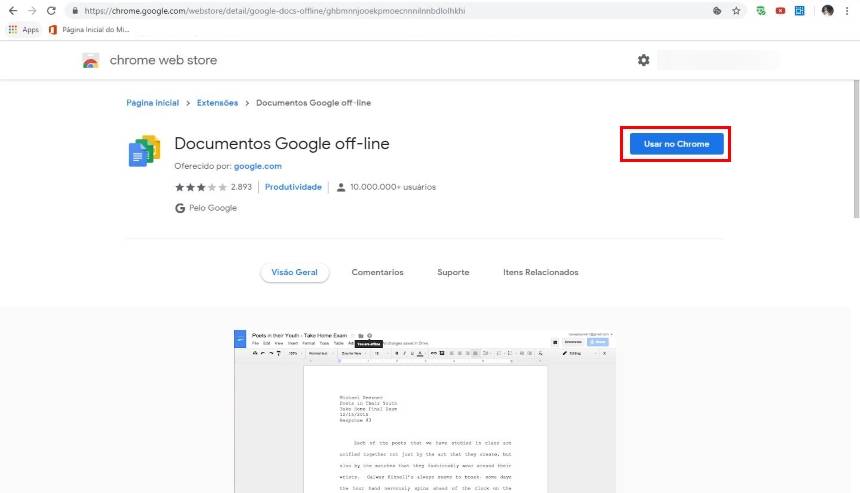Open the blue extension icon in toolbar
Screen dimensions: 860x493
click(x=800, y=10)
